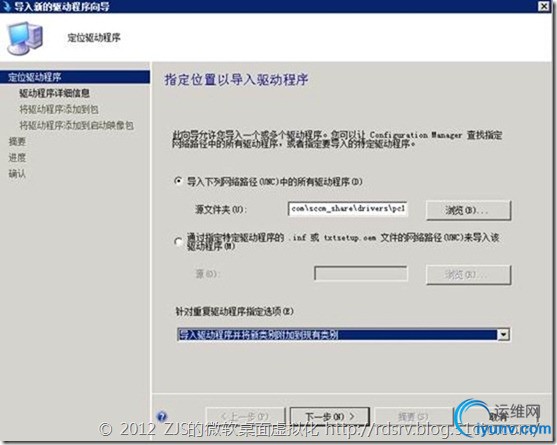Select radio for importing via .inf or txtsetup.oem file
Screen dimensions: 557x445
[178, 242]
